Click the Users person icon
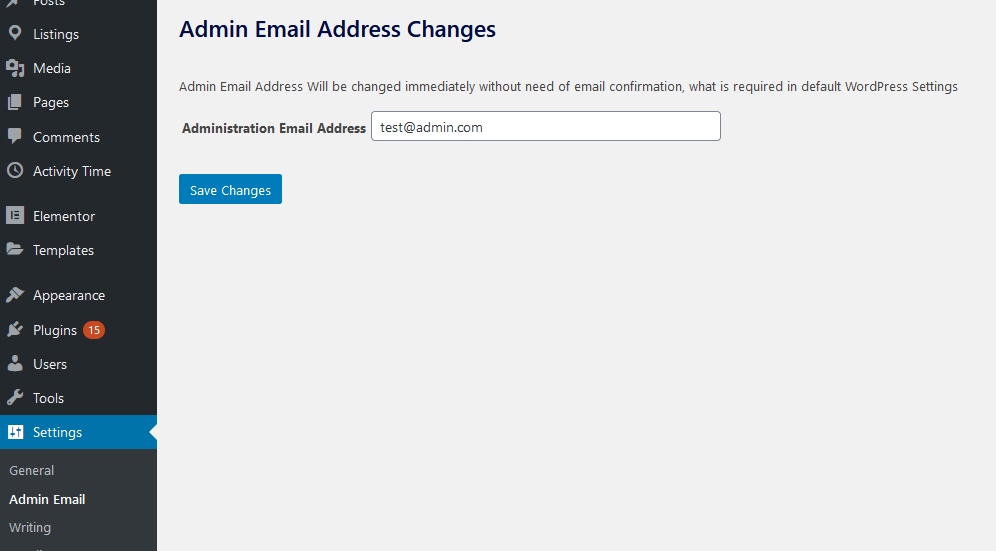Image resolution: width=996 pixels, height=551 pixels. coord(15,364)
